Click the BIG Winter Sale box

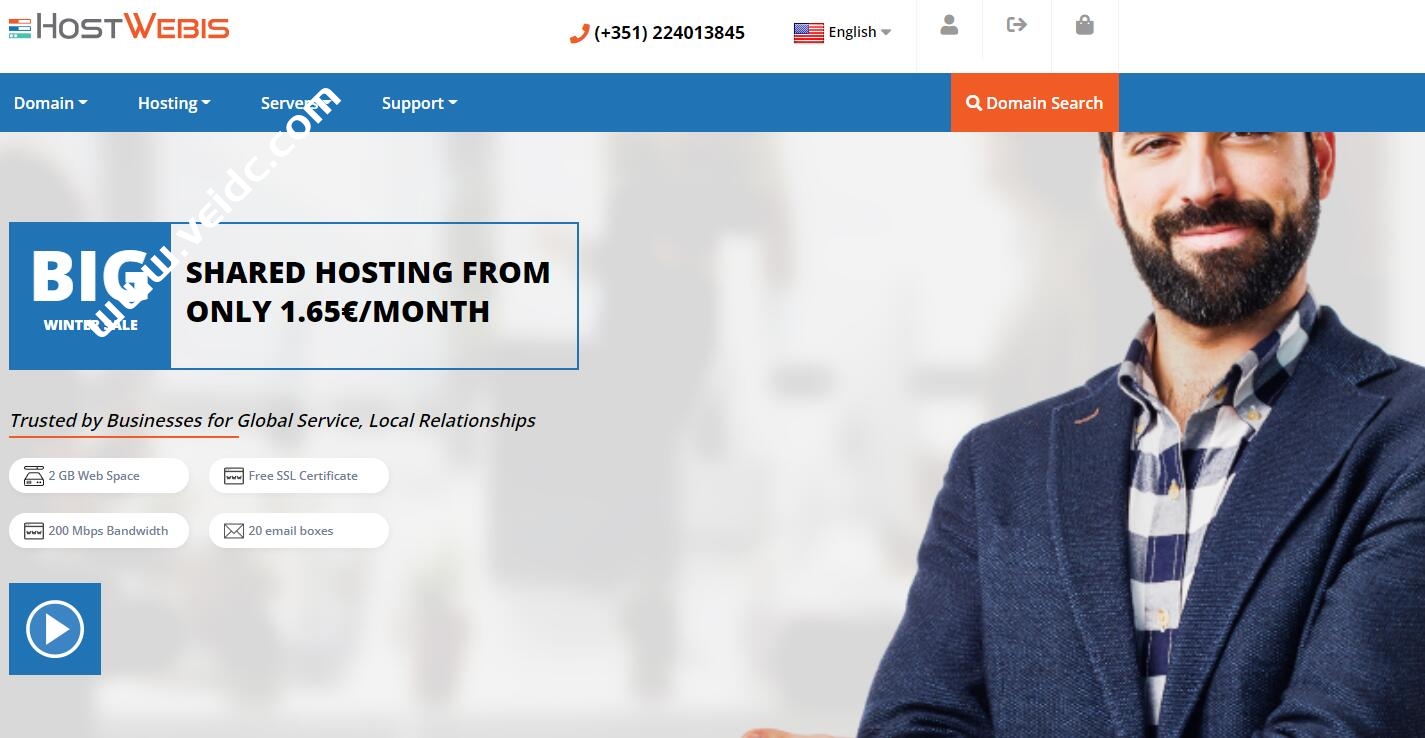click(90, 296)
